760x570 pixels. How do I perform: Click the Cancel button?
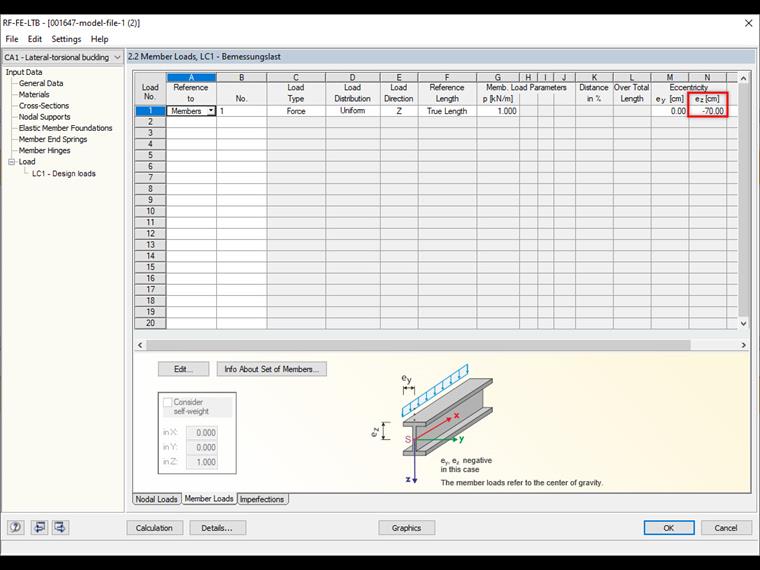(x=726, y=528)
